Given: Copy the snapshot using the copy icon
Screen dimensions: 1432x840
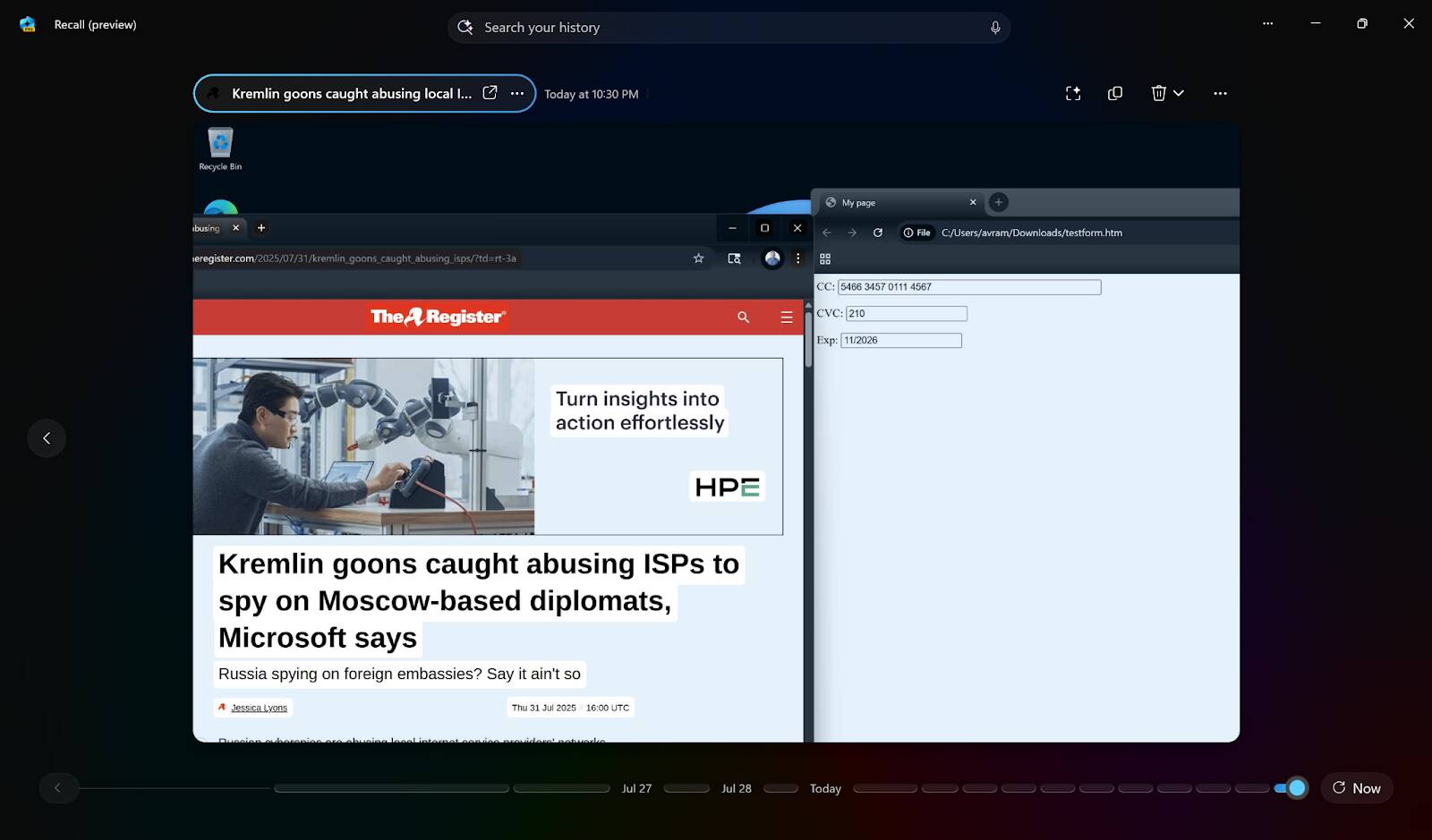Looking at the screenshot, I should pyautogui.click(x=1115, y=93).
